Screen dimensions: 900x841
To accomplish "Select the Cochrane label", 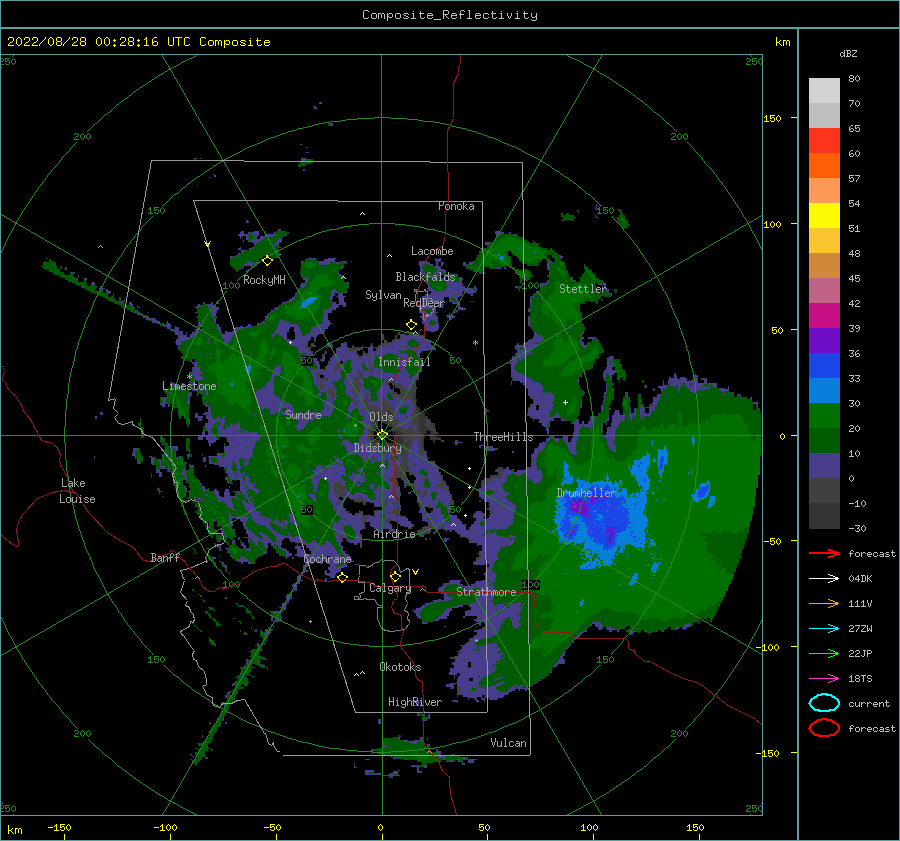I will point(327,559).
